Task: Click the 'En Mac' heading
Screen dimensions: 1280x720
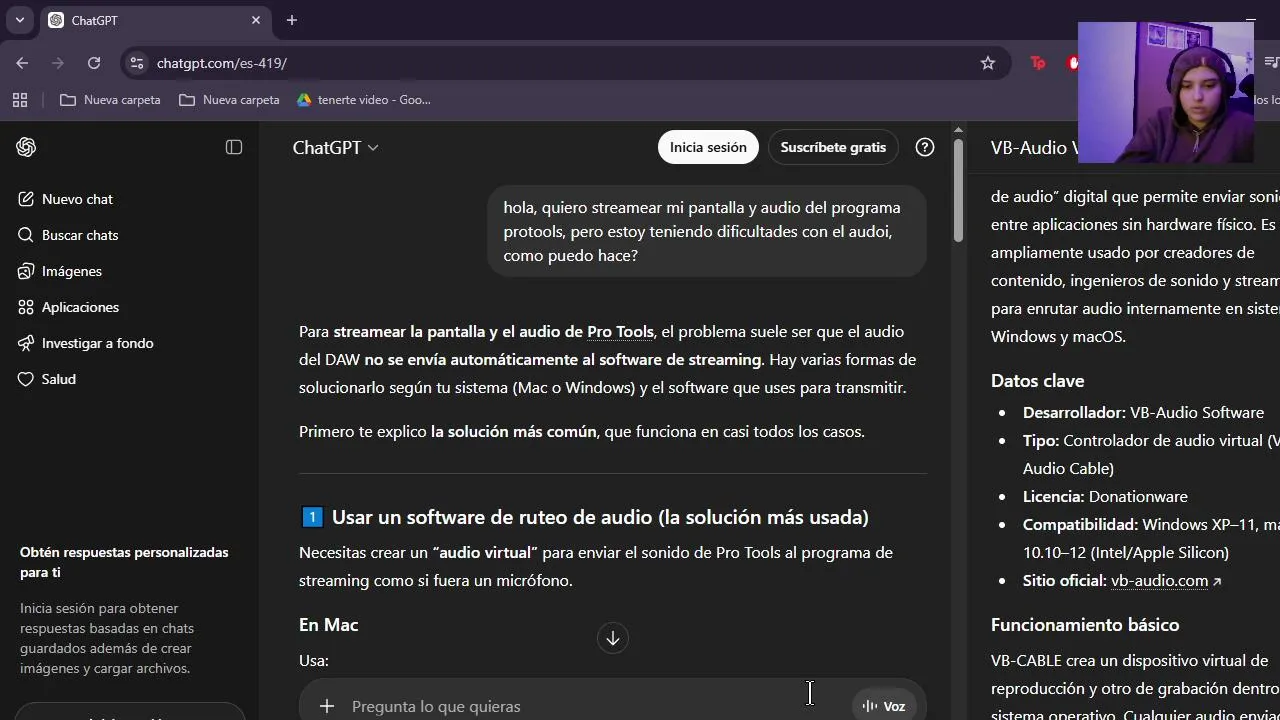Action: coord(328,625)
